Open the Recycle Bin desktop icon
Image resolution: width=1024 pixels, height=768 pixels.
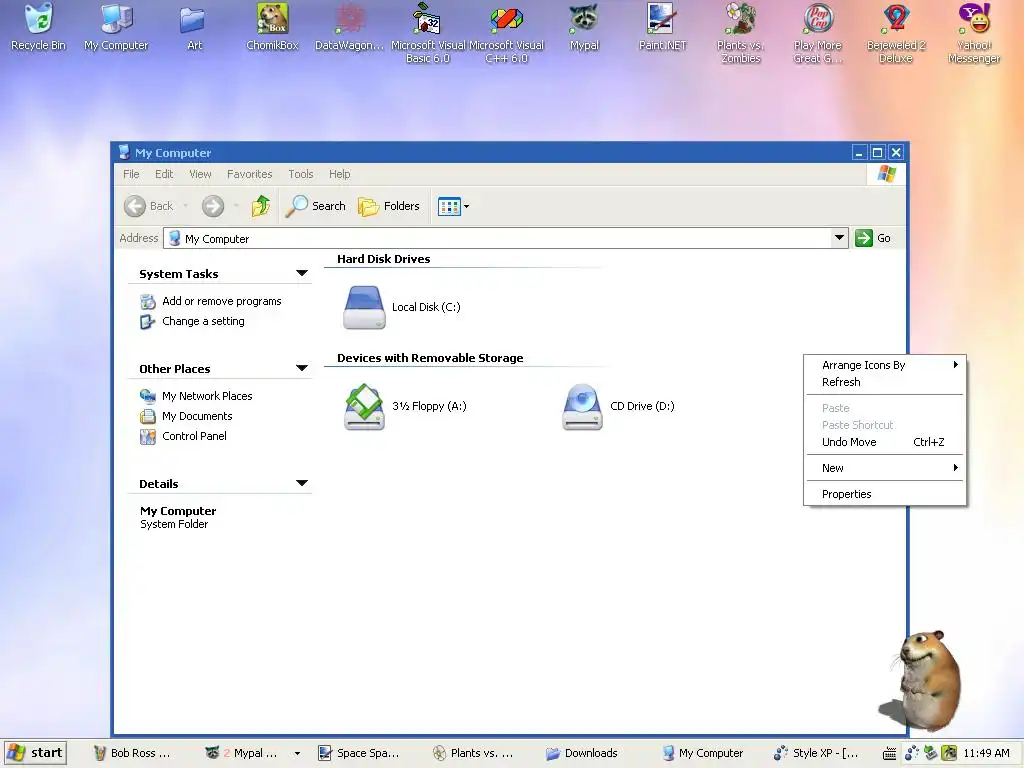39,27
